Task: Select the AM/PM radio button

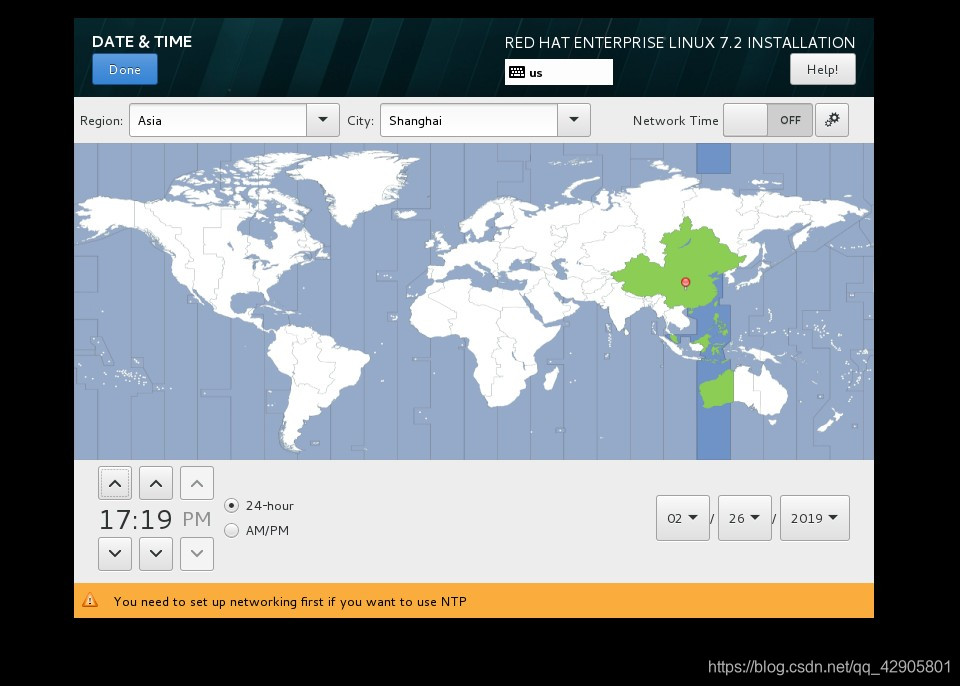Action: tap(231, 530)
